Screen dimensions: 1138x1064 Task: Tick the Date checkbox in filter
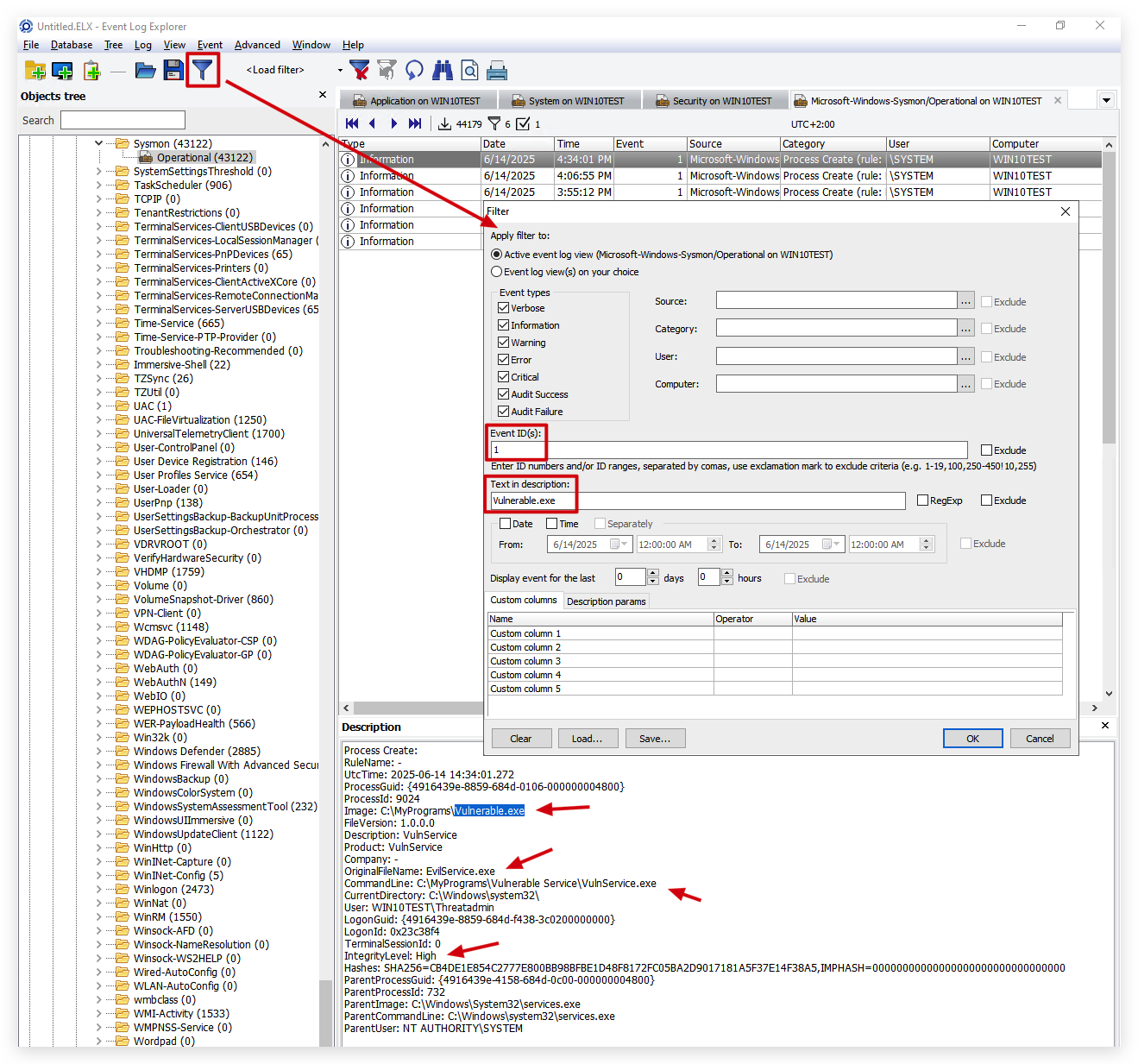[506, 524]
